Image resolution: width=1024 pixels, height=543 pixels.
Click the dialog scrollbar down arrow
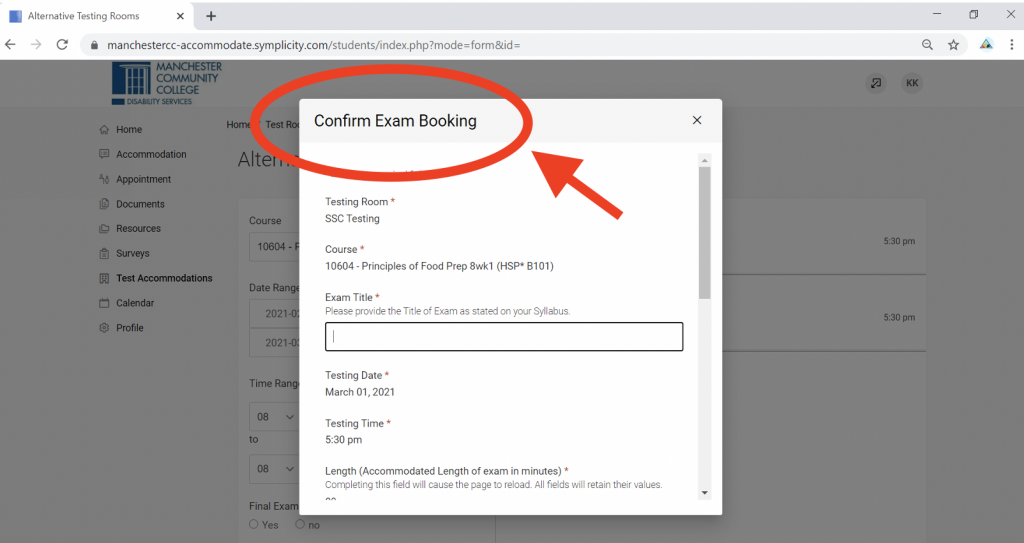tap(705, 493)
